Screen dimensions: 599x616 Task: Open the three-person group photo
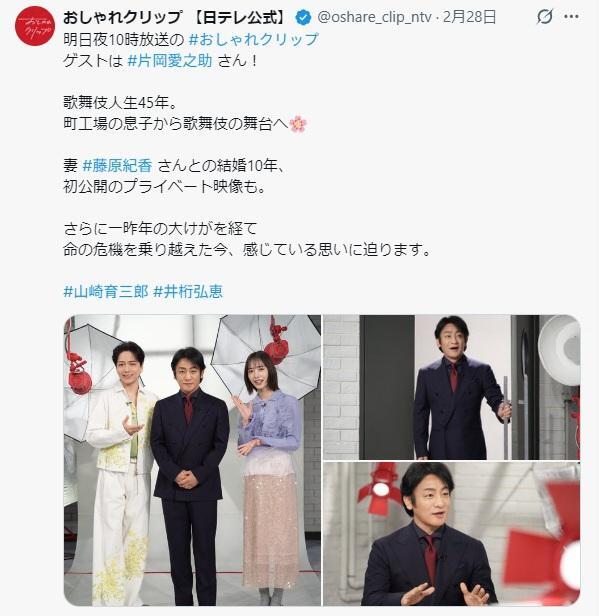pyautogui.click(x=192, y=460)
